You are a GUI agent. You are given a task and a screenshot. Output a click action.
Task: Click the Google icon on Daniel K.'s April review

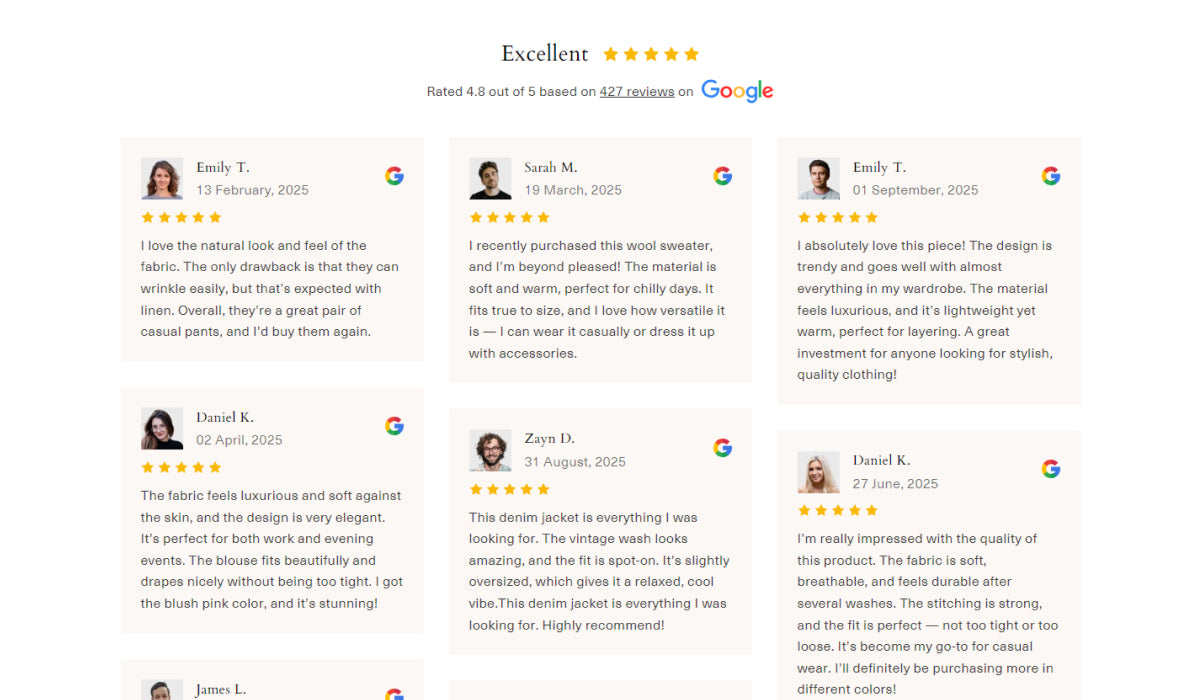(394, 425)
